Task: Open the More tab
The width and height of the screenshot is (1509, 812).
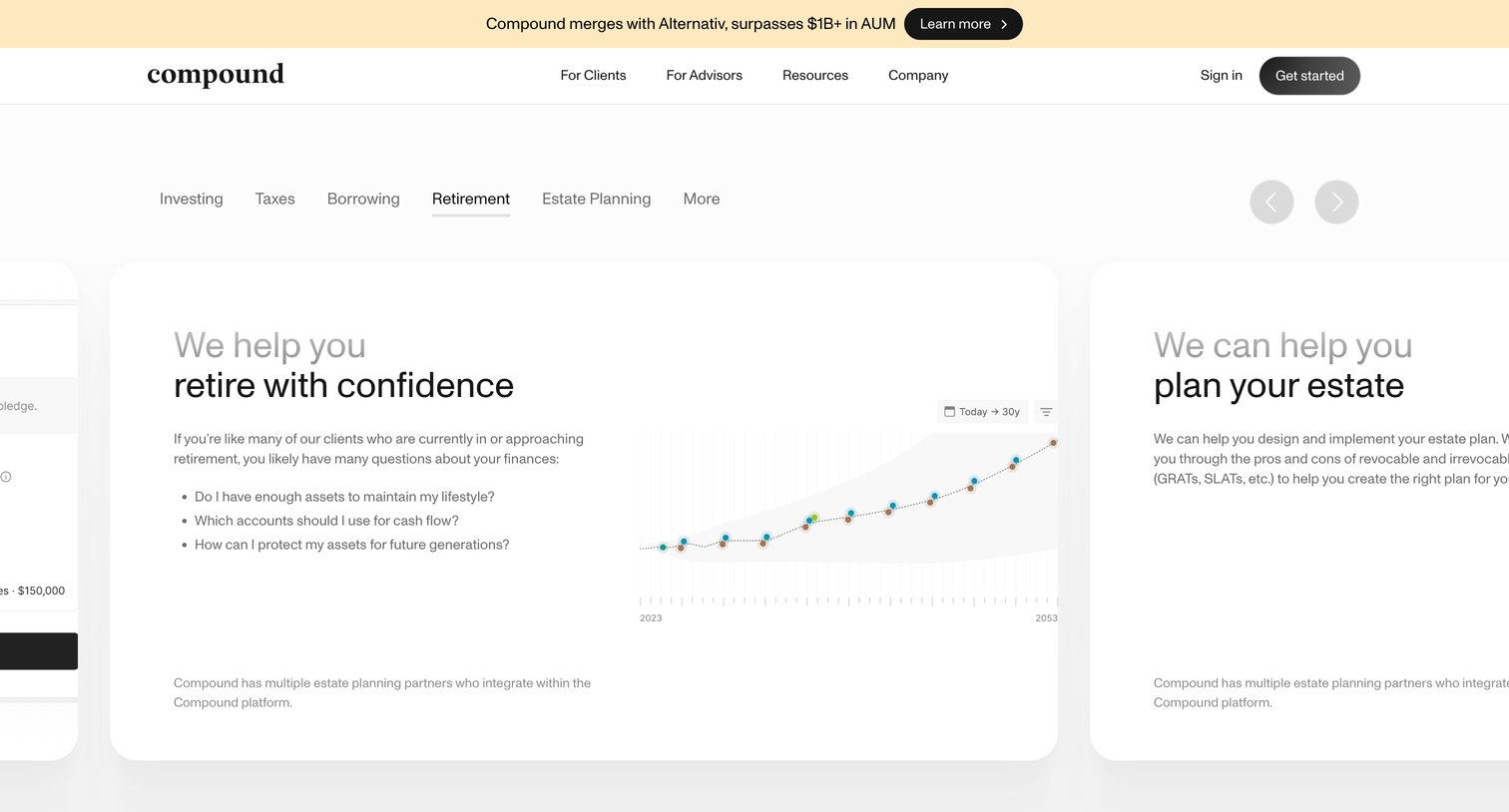Action: pyautogui.click(x=702, y=200)
